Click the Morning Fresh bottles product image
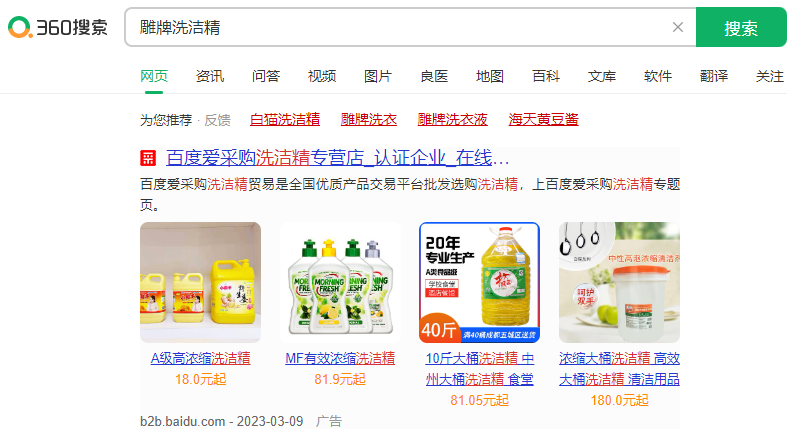This screenshot has height=429, width=787. tap(340, 282)
